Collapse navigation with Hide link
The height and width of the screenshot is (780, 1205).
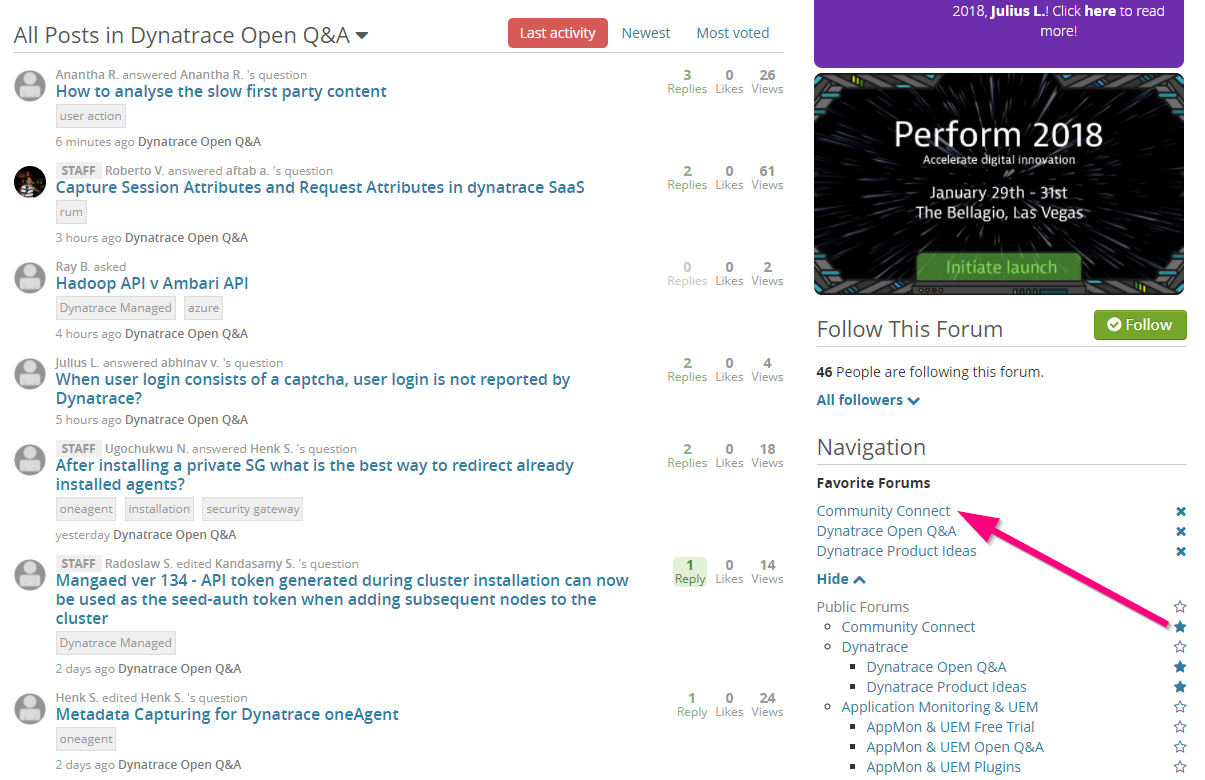click(841, 579)
